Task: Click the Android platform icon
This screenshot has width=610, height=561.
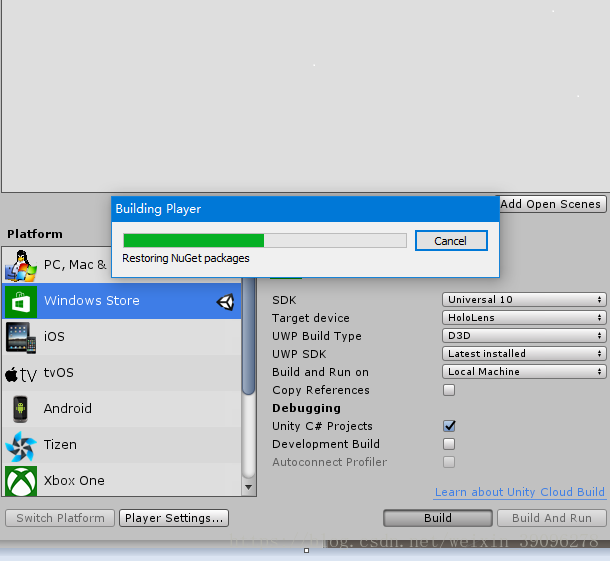Action: click(x=20, y=409)
